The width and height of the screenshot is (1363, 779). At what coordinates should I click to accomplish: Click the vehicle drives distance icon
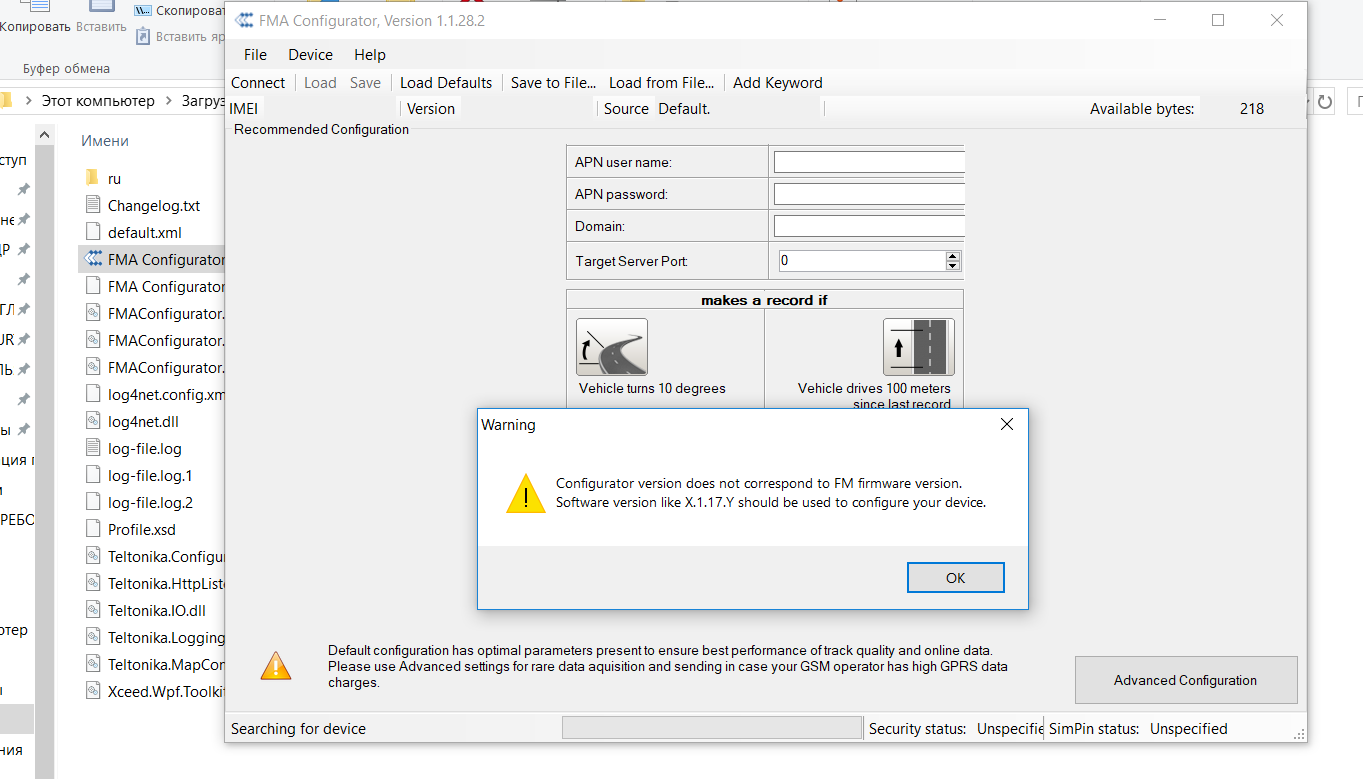(x=918, y=347)
